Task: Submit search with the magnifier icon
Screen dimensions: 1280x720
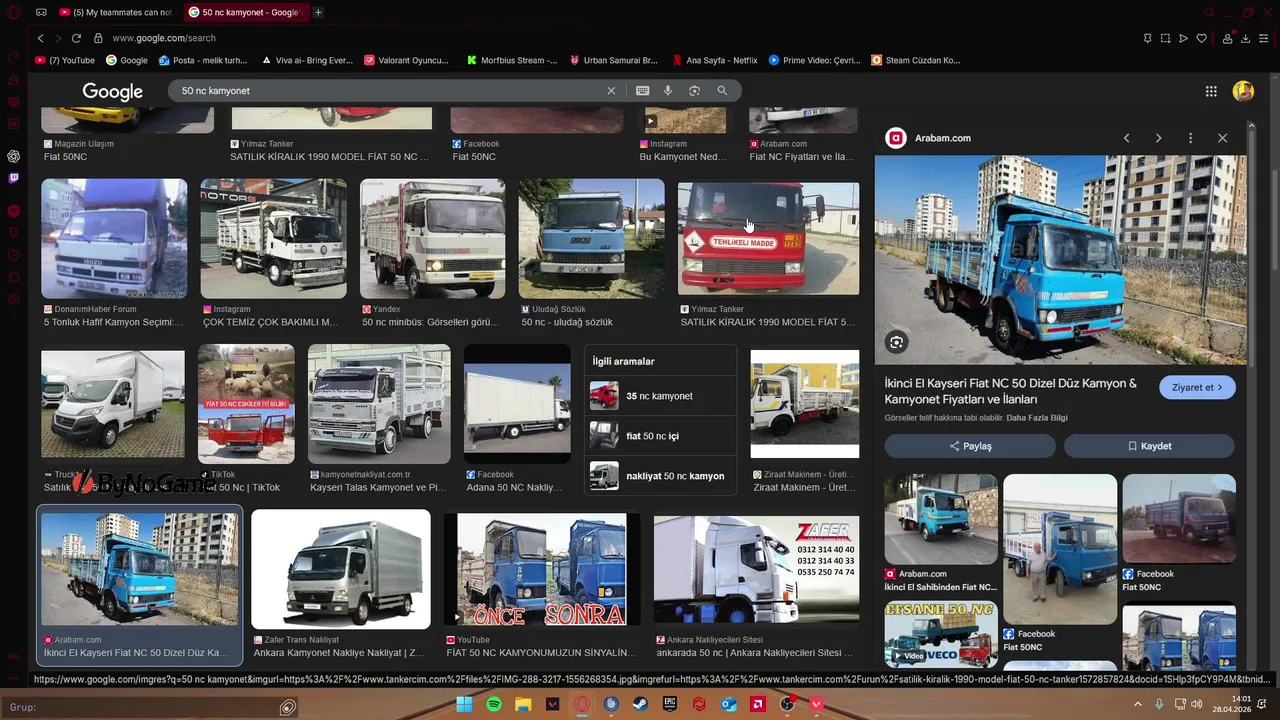Action: tap(722, 91)
